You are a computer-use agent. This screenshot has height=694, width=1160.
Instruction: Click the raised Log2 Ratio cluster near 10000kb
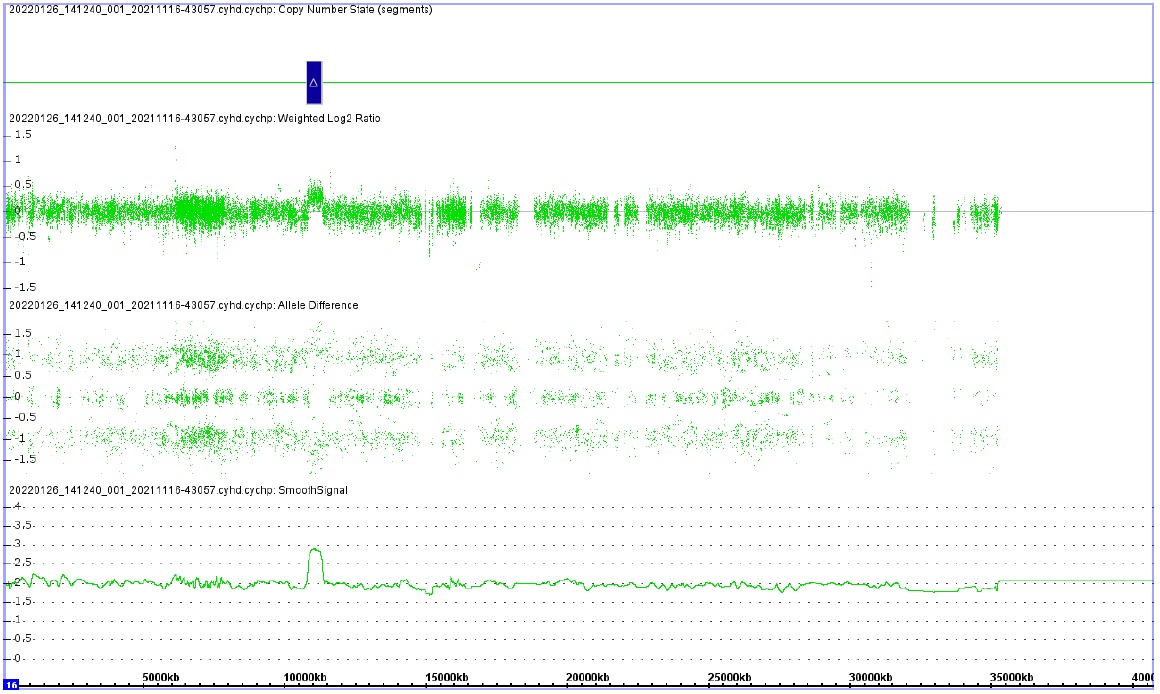point(315,194)
